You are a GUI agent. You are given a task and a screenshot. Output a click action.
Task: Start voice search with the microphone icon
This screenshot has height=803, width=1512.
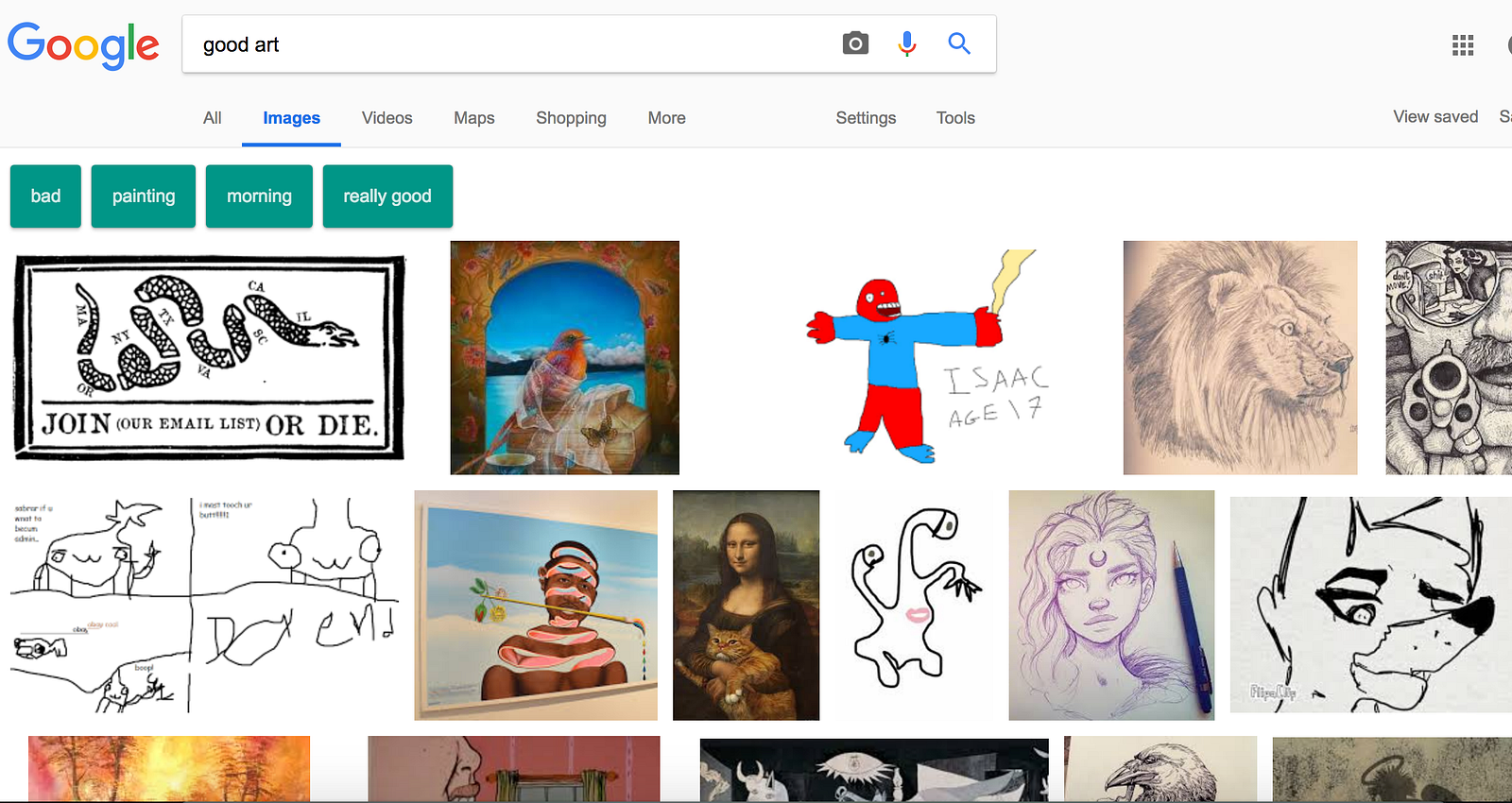(907, 43)
